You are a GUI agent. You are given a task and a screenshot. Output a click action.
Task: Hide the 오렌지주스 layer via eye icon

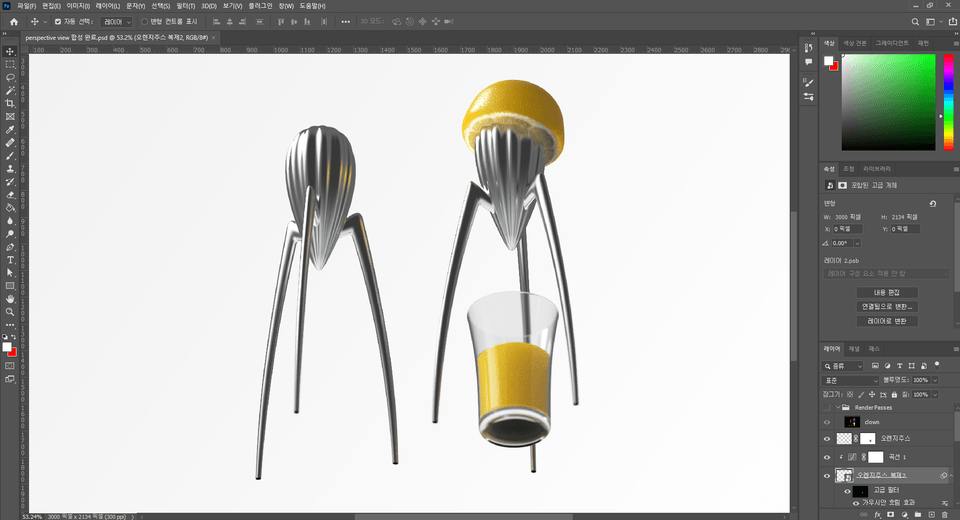pos(826,439)
